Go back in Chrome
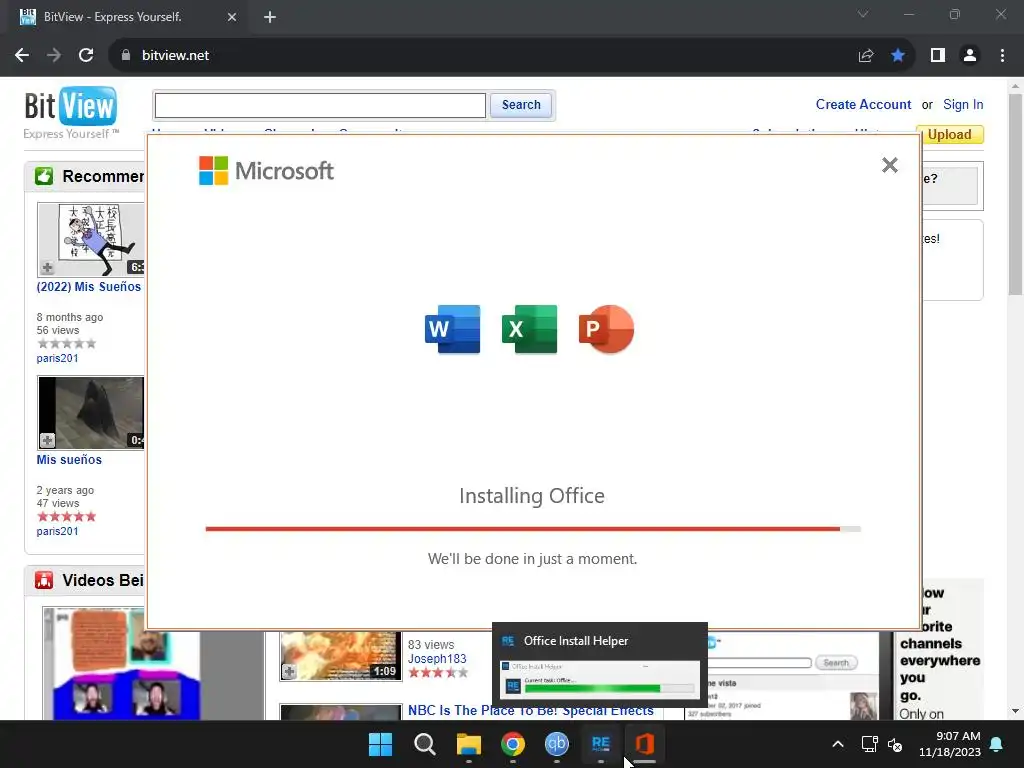1024x768 pixels. click(x=22, y=56)
